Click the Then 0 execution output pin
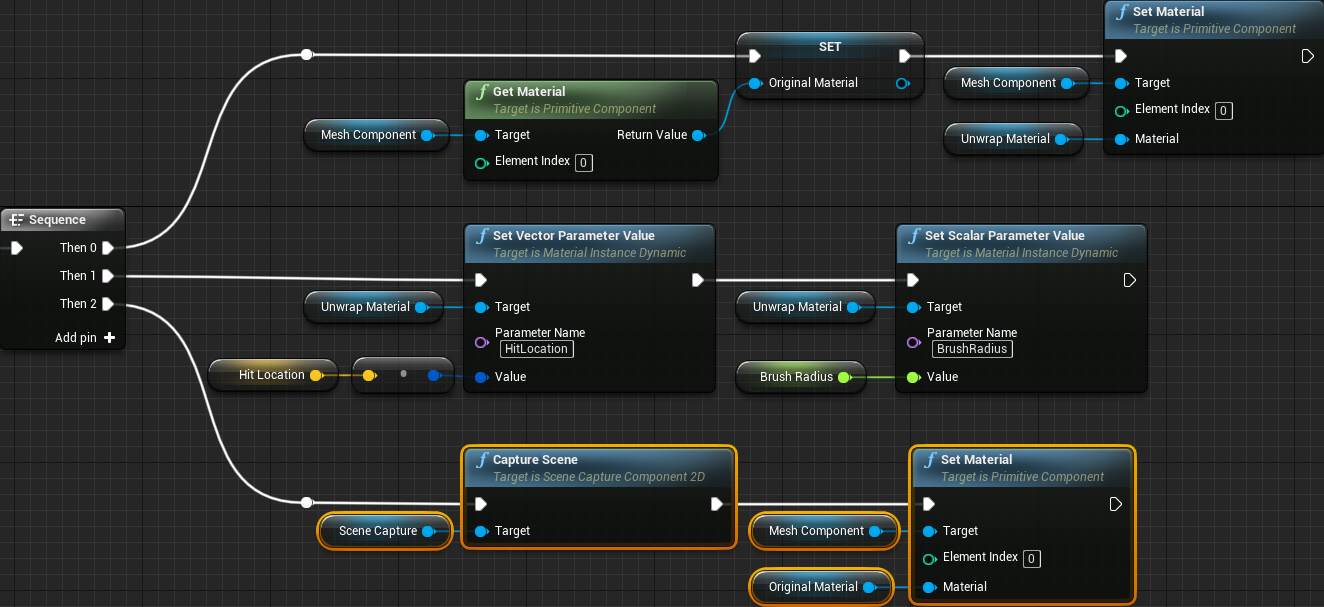 [107, 248]
